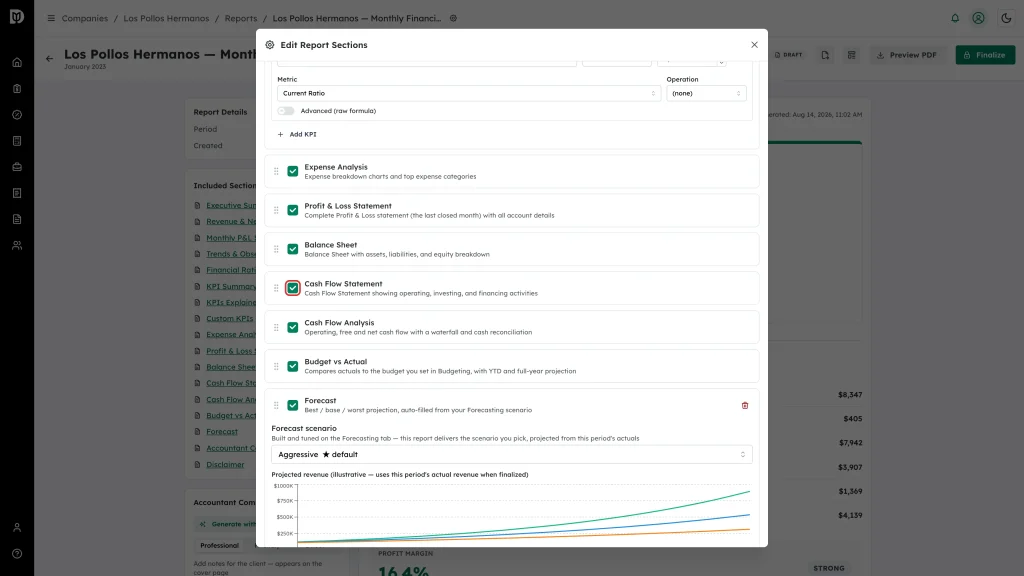
Task: Grab the drag handle of Budget vs Actual
Action: (276, 366)
